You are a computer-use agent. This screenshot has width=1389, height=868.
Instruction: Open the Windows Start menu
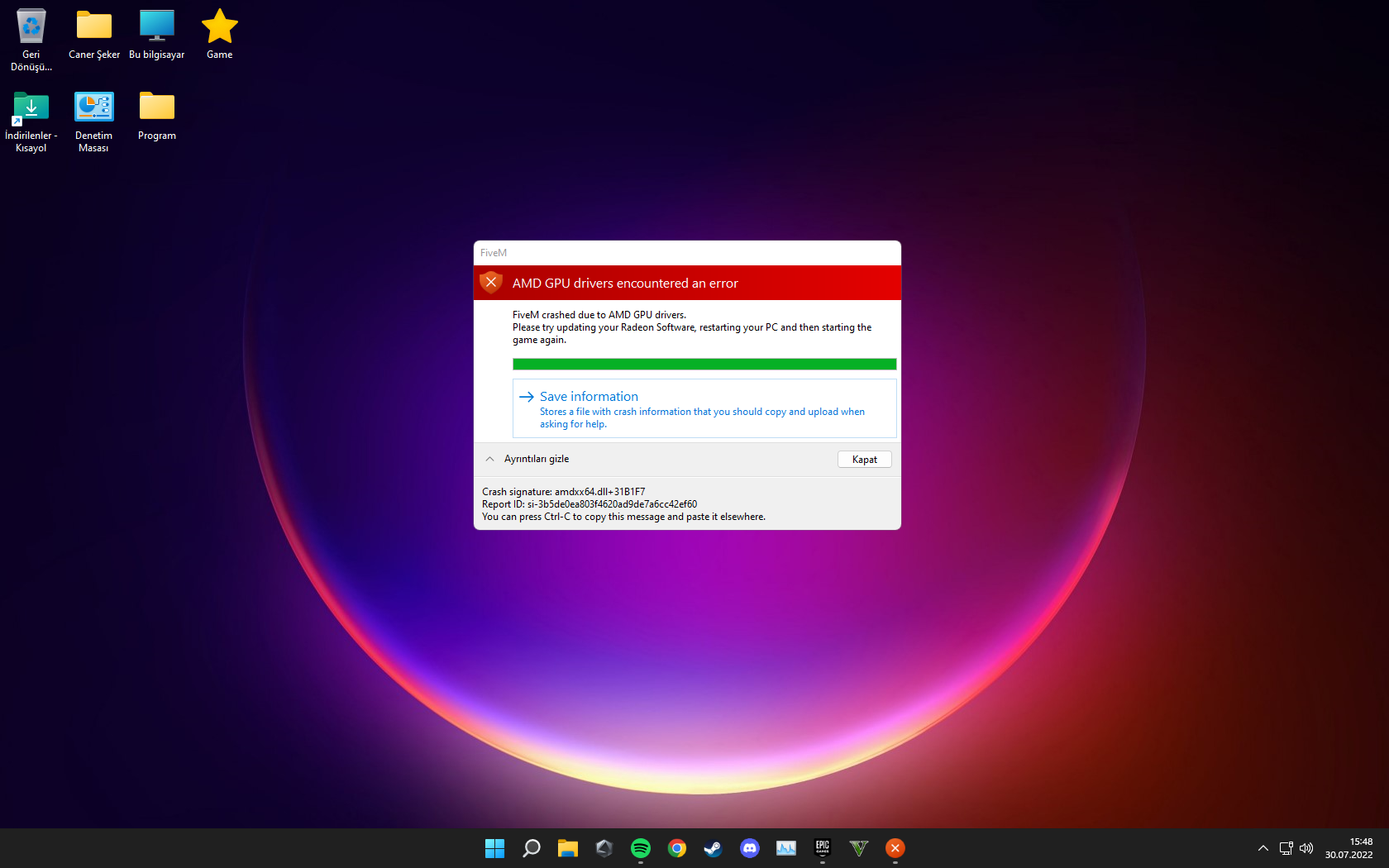[494, 848]
